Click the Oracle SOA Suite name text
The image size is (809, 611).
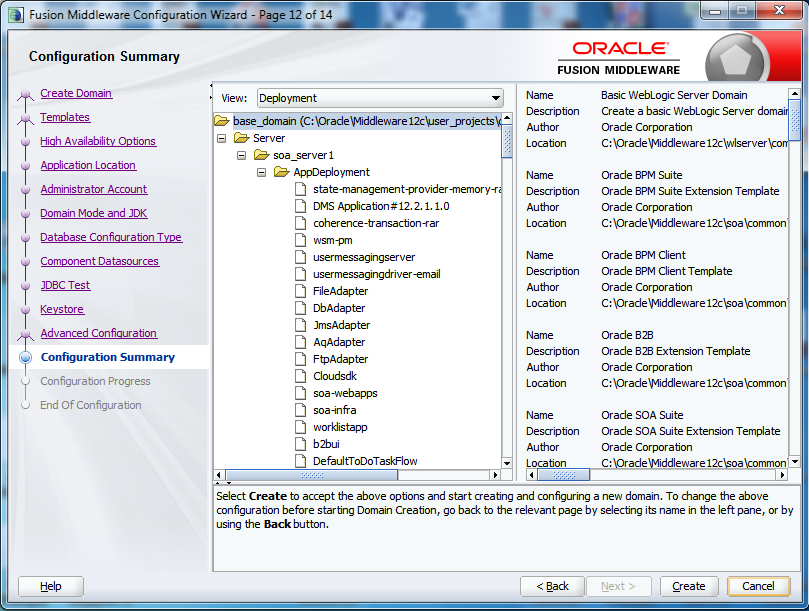pos(642,415)
